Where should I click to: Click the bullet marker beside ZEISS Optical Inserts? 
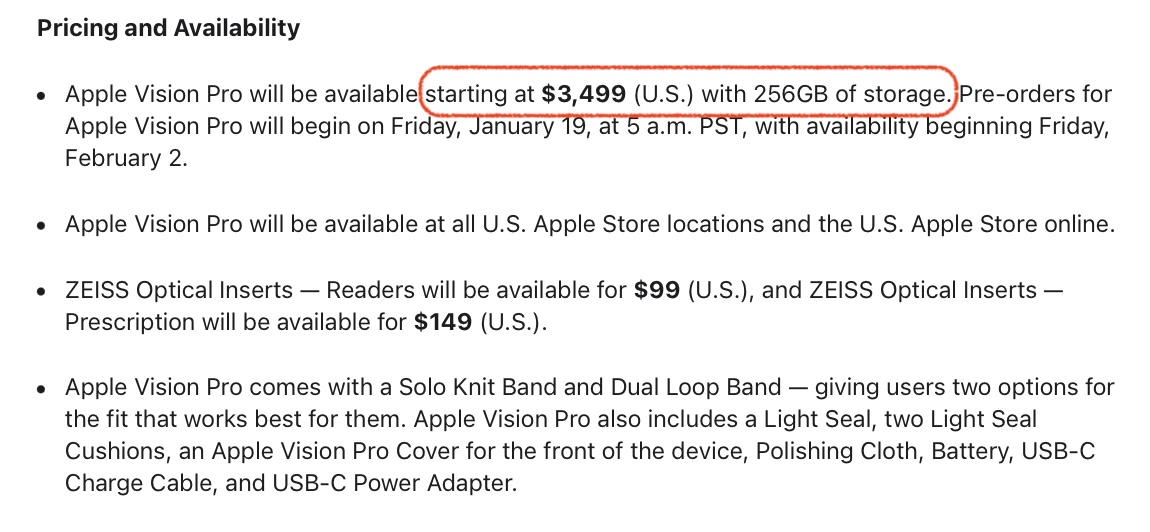coord(40,293)
